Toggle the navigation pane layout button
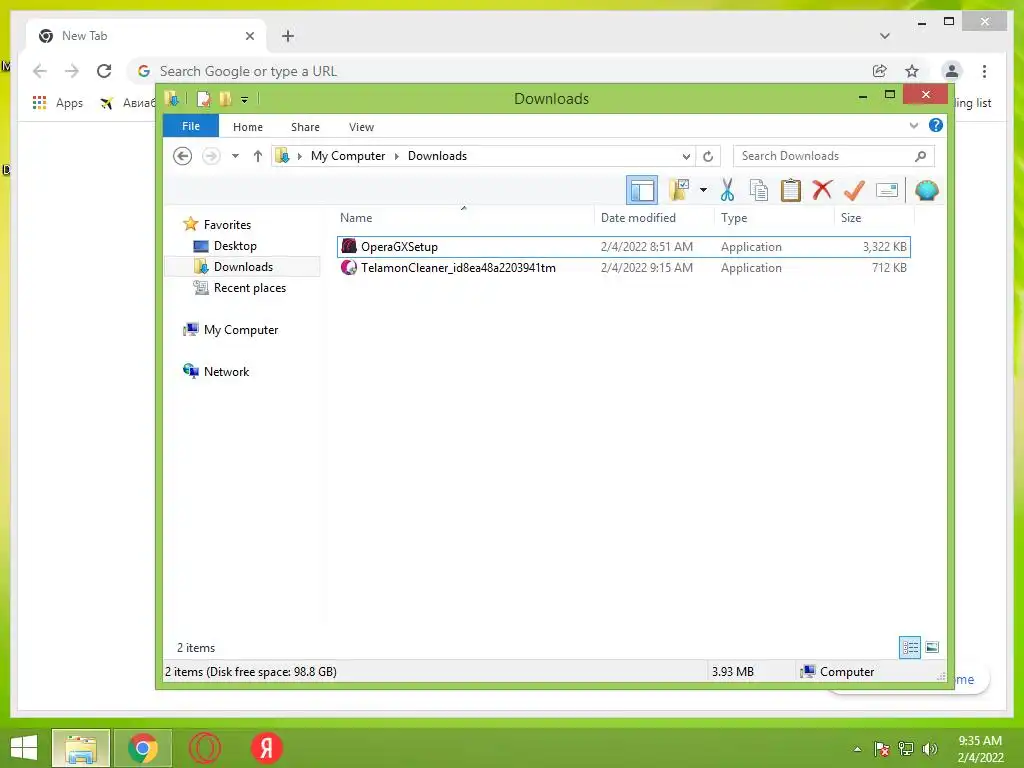This screenshot has height=768, width=1024. tap(641, 191)
